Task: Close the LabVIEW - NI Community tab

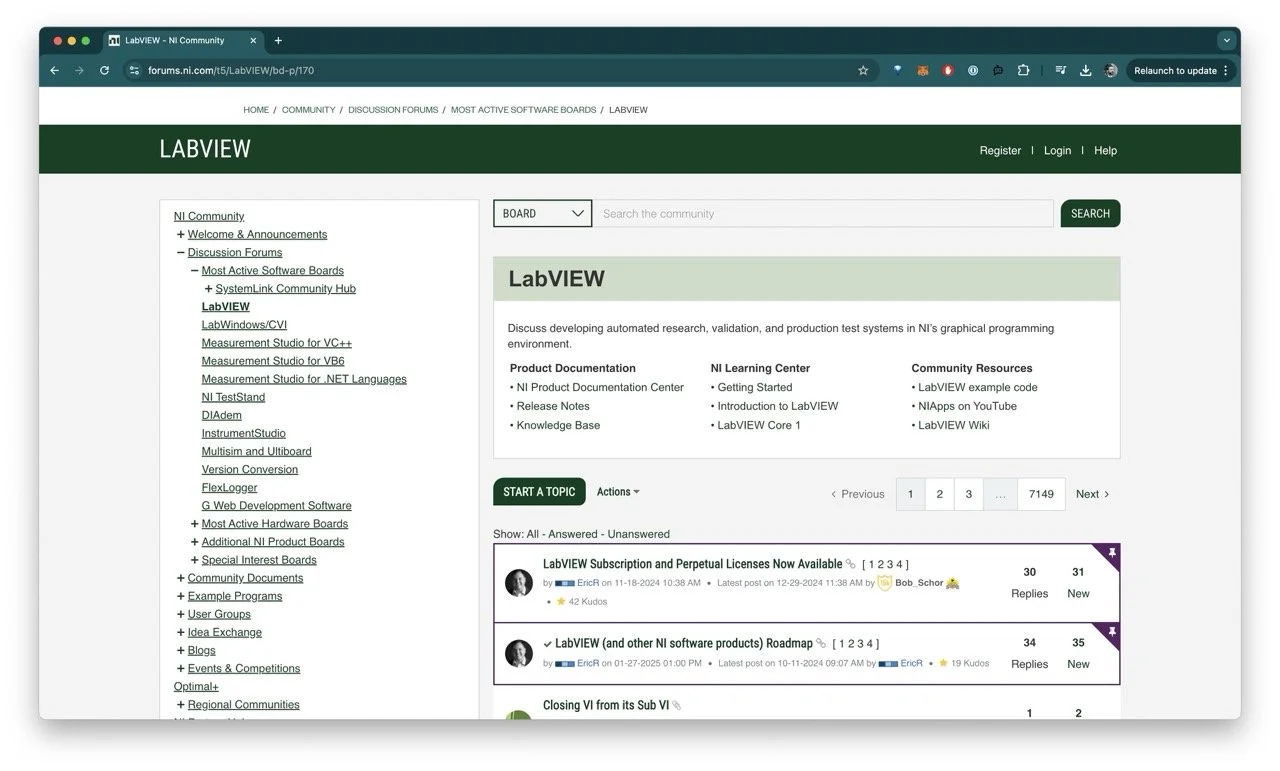Action: (253, 41)
